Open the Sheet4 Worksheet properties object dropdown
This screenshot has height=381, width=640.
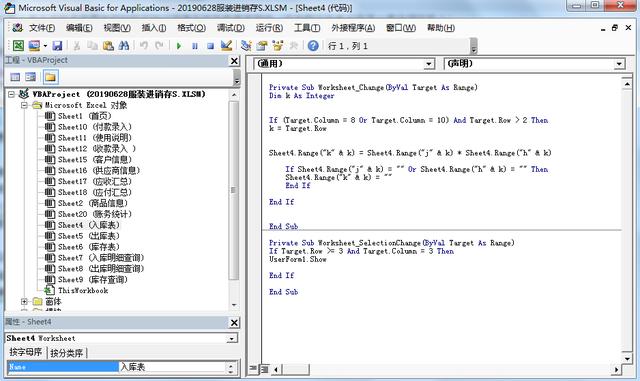(x=231, y=339)
